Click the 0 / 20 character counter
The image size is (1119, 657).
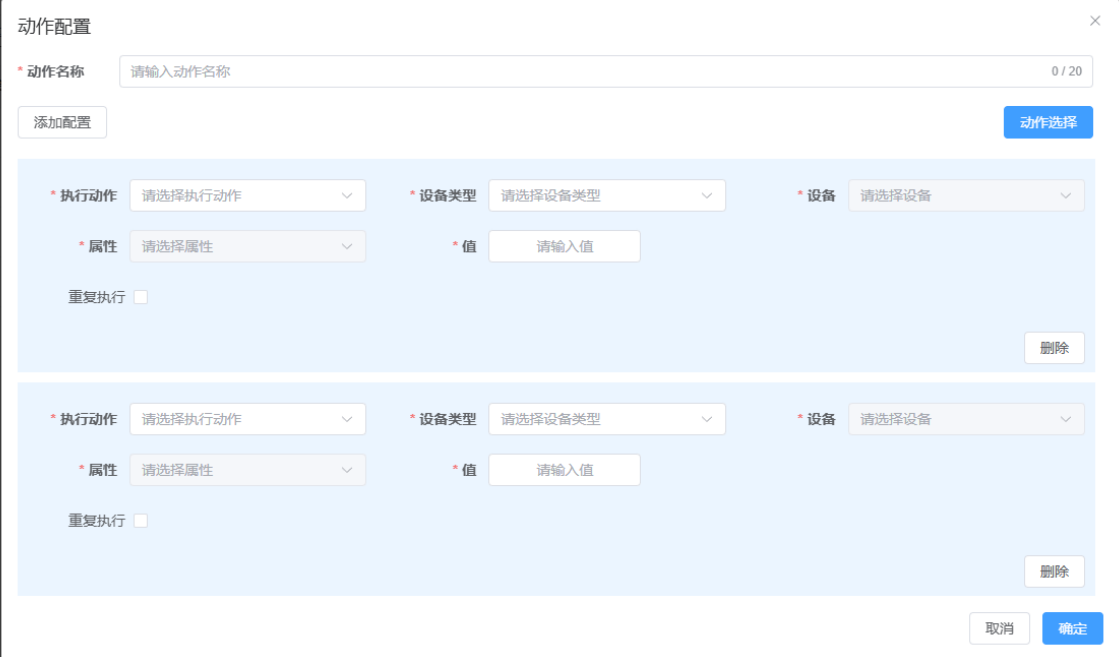tap(1066, 71)
